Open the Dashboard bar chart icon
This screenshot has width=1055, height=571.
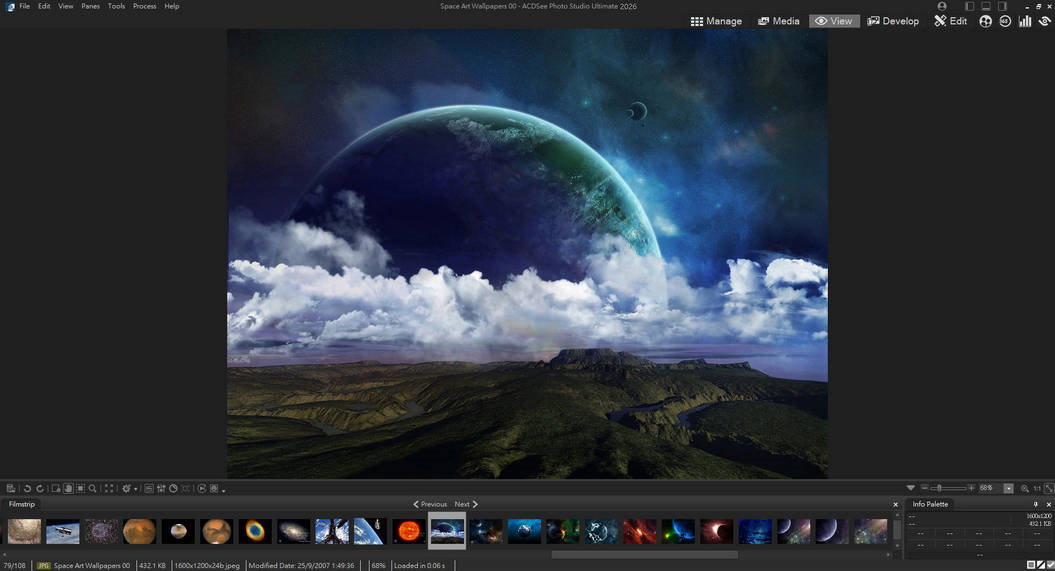point(1025,21)
